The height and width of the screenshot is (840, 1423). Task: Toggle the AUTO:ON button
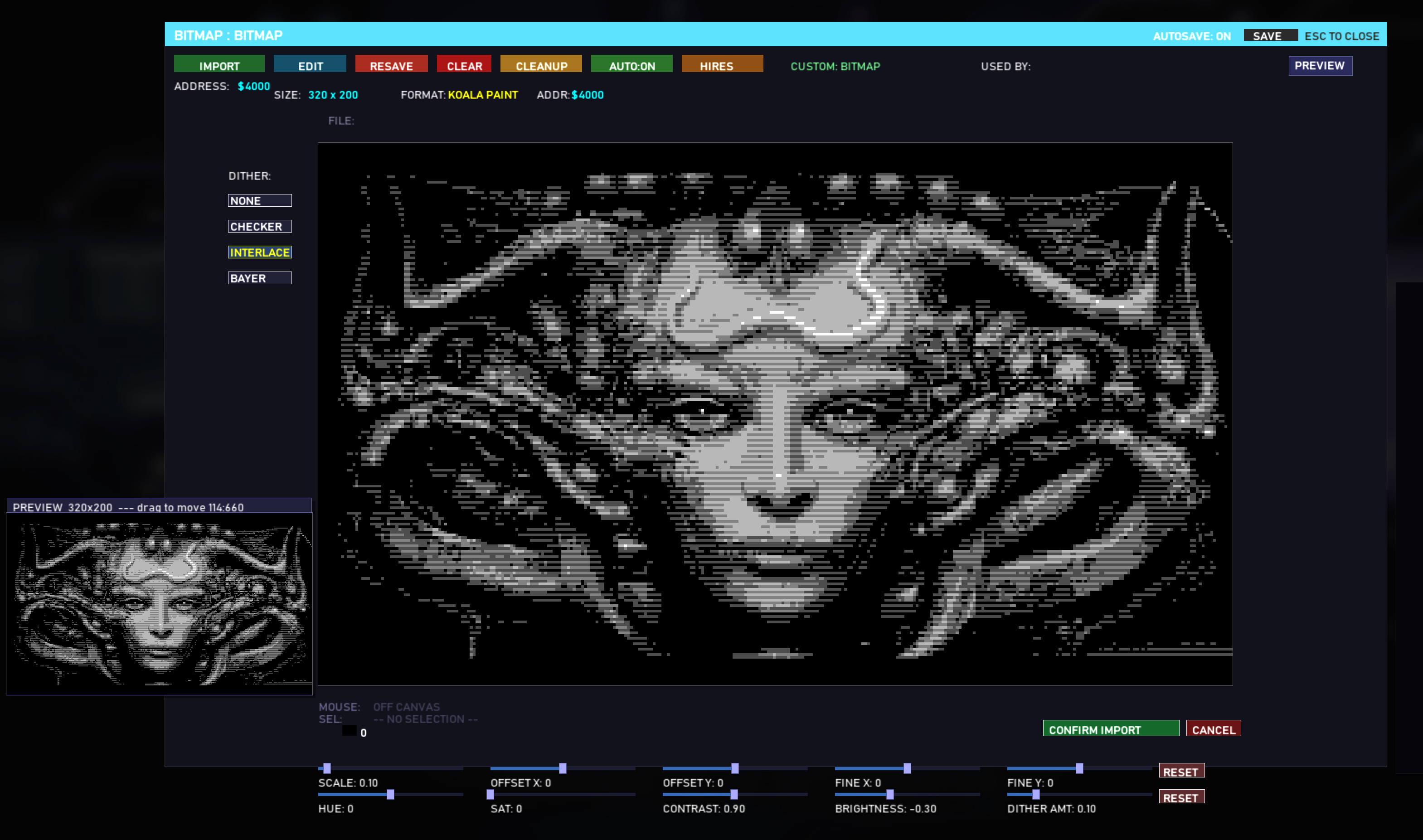tap(631, 64)
